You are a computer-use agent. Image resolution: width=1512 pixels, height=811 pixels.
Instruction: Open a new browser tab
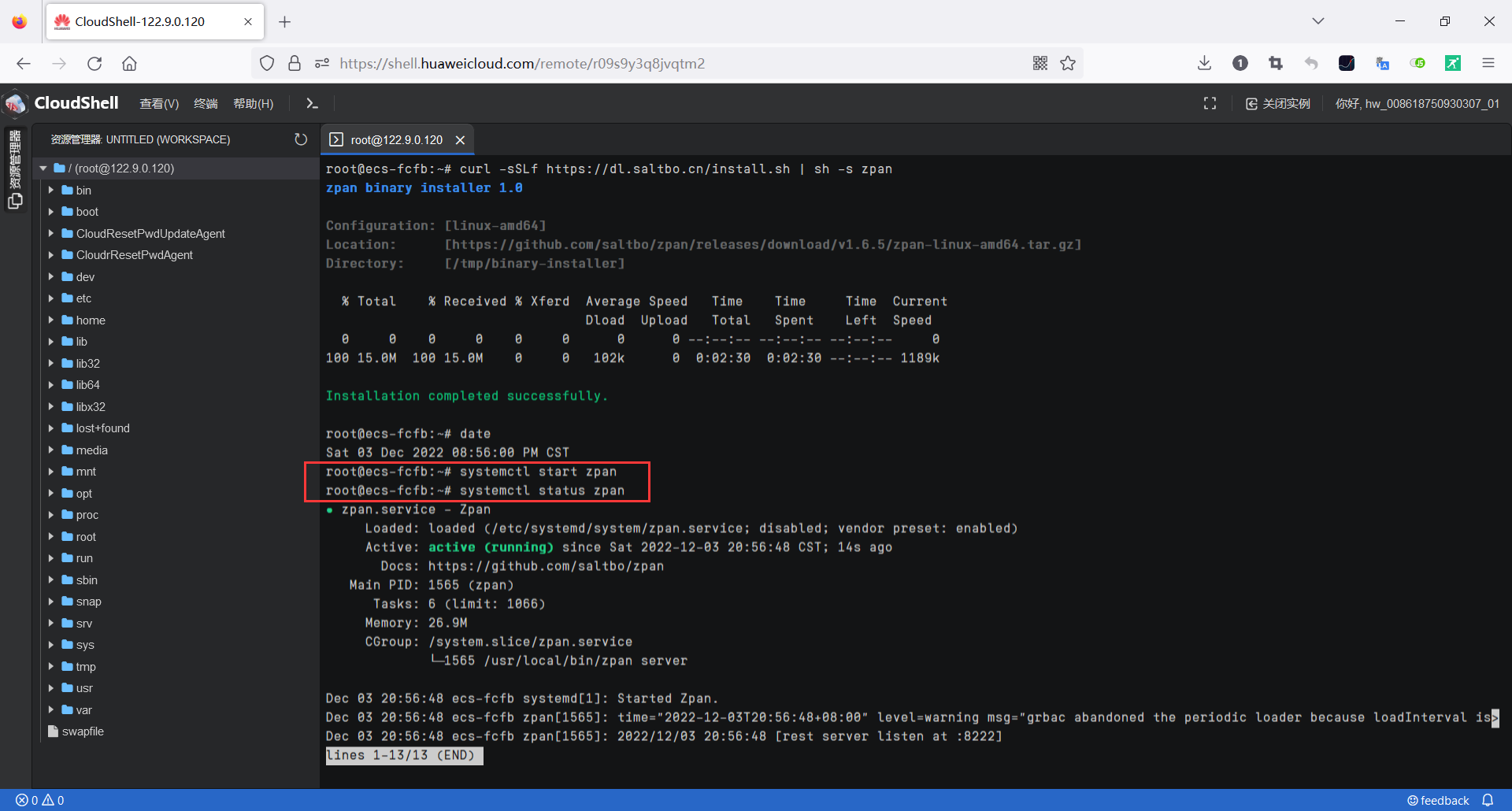pyautogui.click(x=285, y=22)
